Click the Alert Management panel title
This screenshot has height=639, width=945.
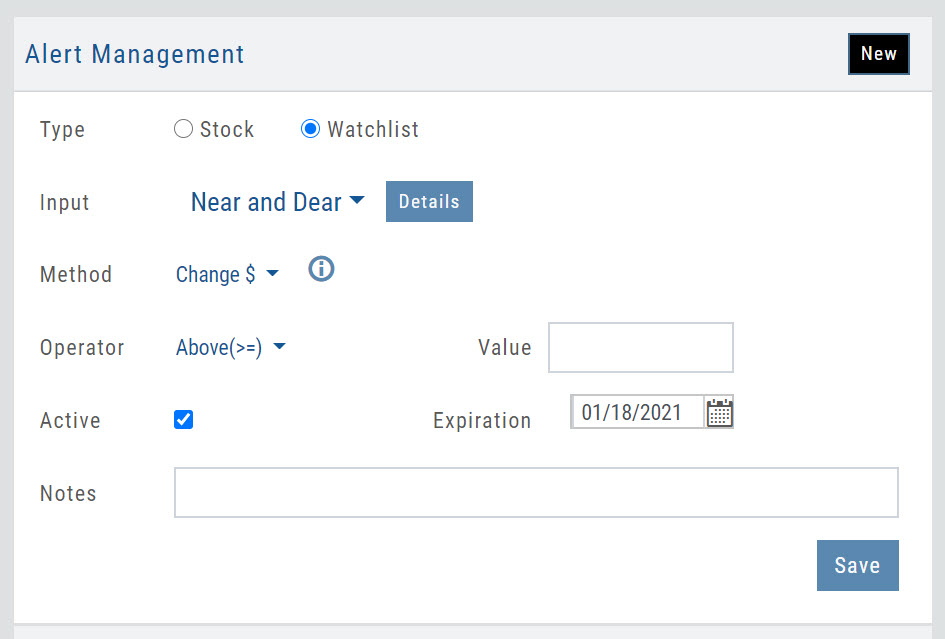[x=135, y=54]
